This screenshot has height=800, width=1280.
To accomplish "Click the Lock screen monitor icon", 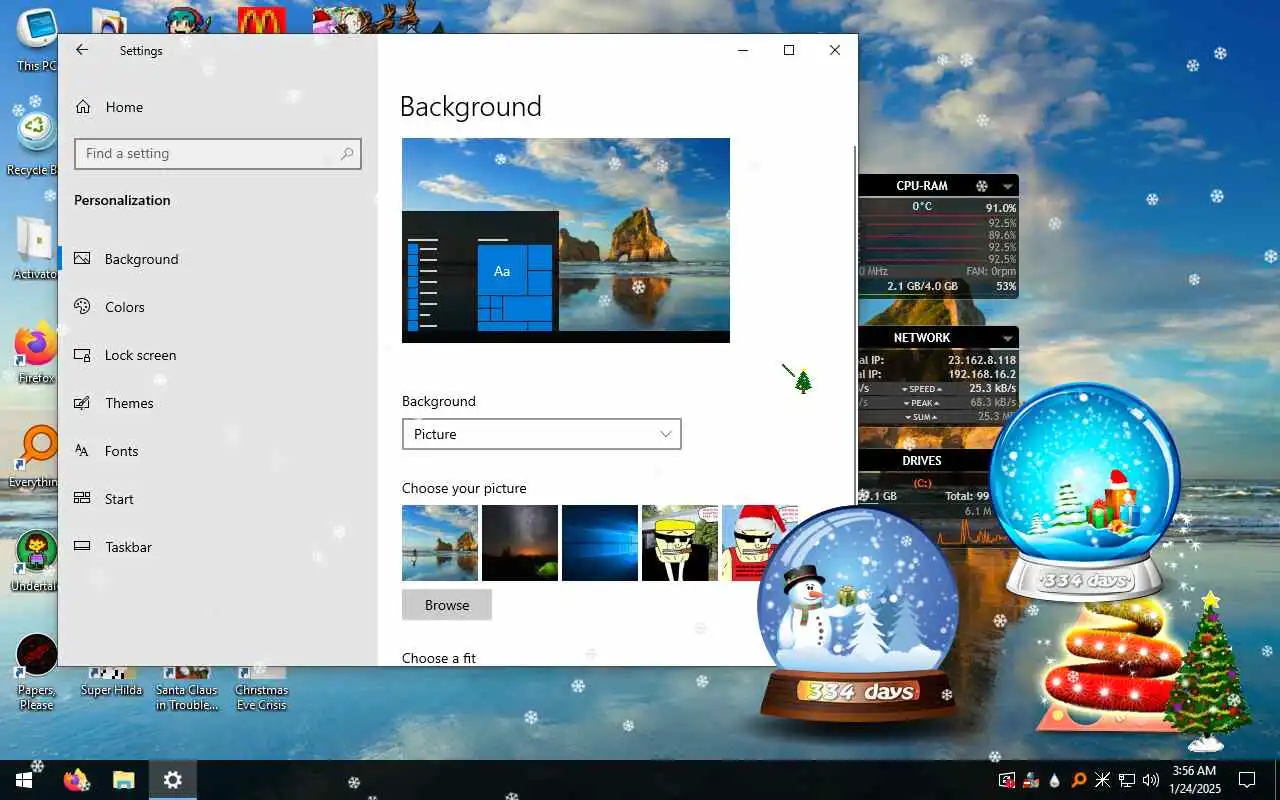I will 83,355.
